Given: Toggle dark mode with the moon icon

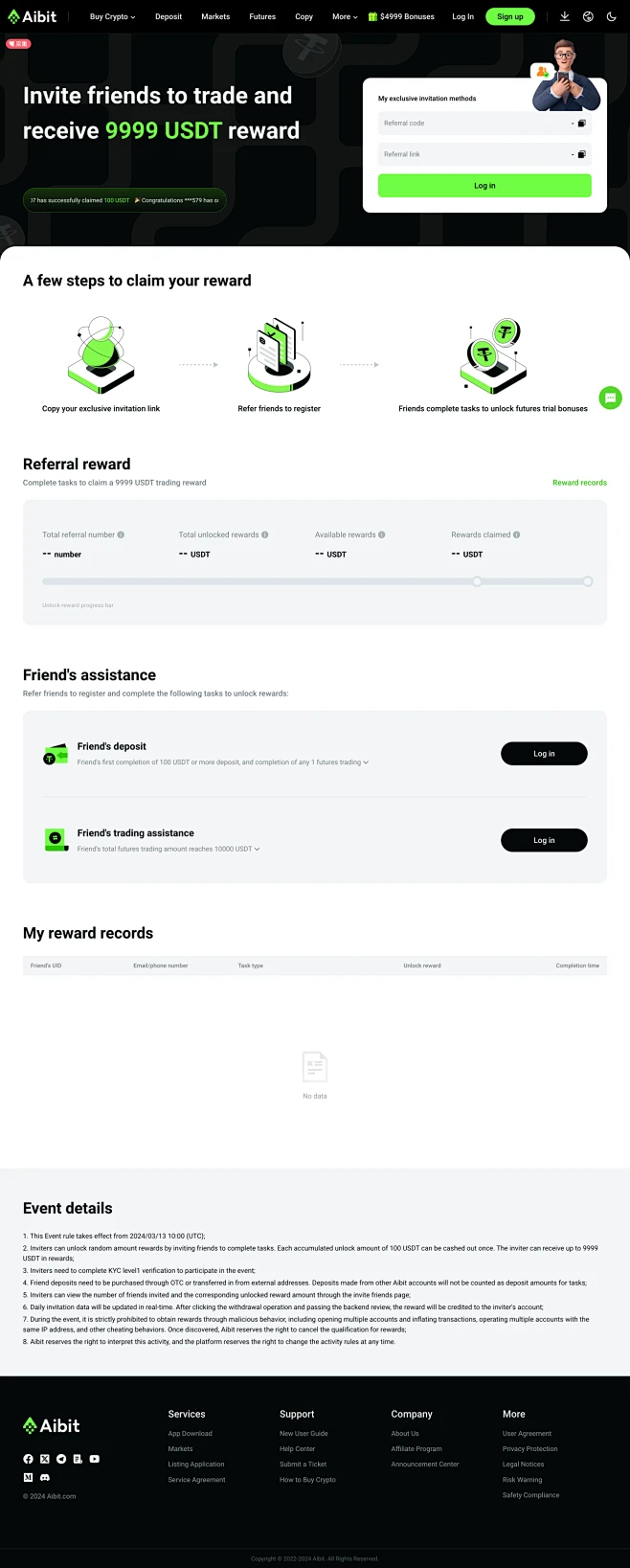Looking at the screenshot, I should click(x=611, y=16).
